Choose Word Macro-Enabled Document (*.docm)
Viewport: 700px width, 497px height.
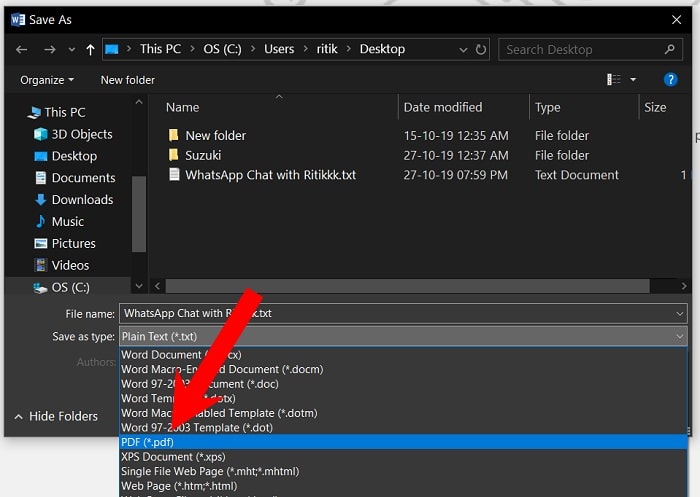(403, 369)
